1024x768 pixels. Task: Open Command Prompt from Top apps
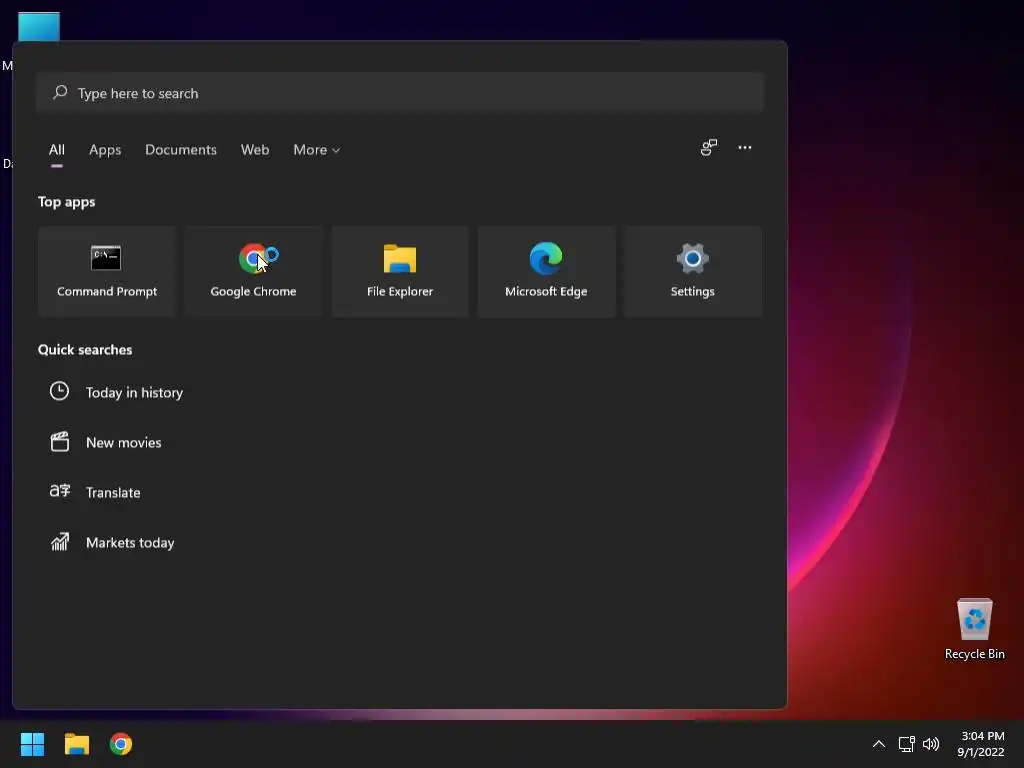pos(107,272)
